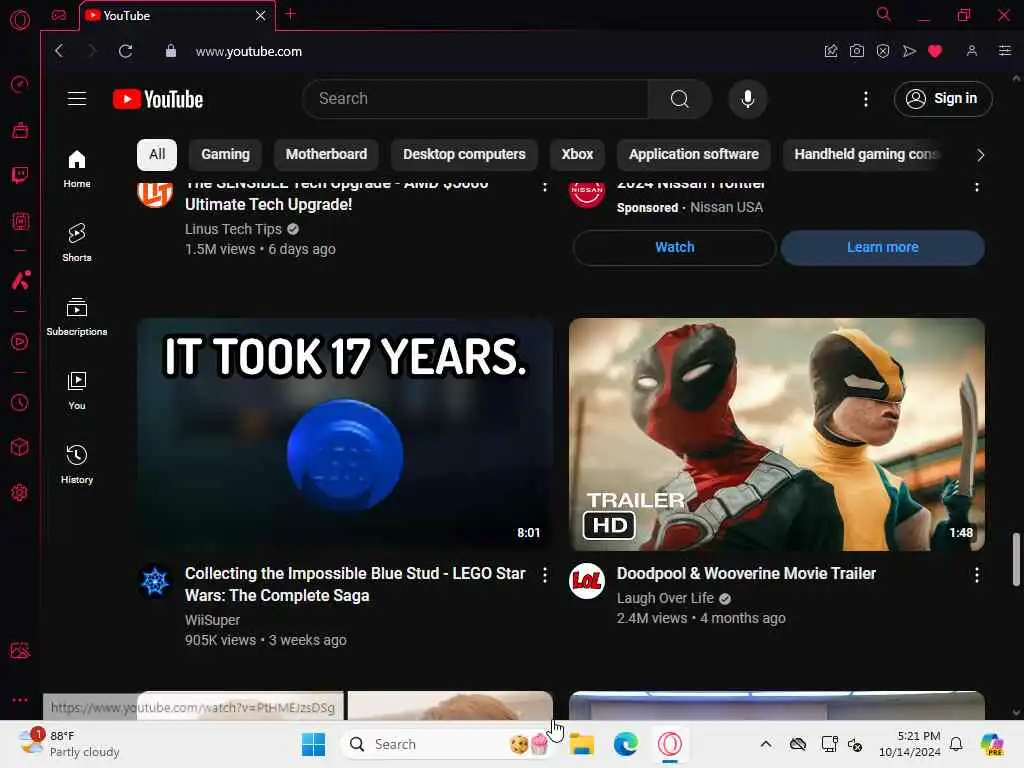Open a new tab with plus button
Image resolution: width=1024 pixels, height=768 pixels.
click(291, 14)
